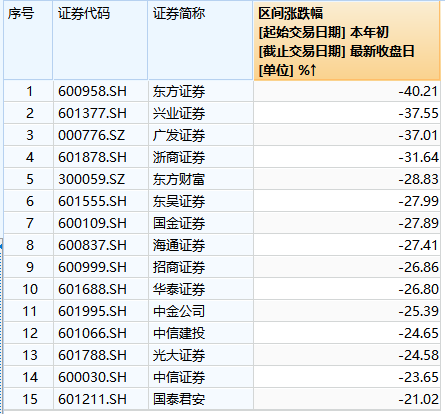Sort by the 区间涨跌幅 column header
The height and width of the screenshot is (414, 445).
click(x=347, y=41)
